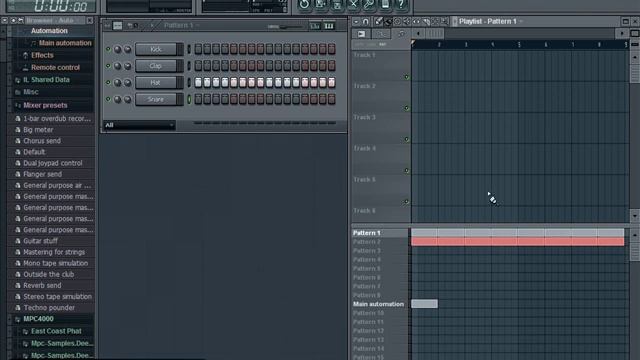Mute the Hat channel via green LED
The width and height of the screenshot is (640, 360).
tap(108, 82)
